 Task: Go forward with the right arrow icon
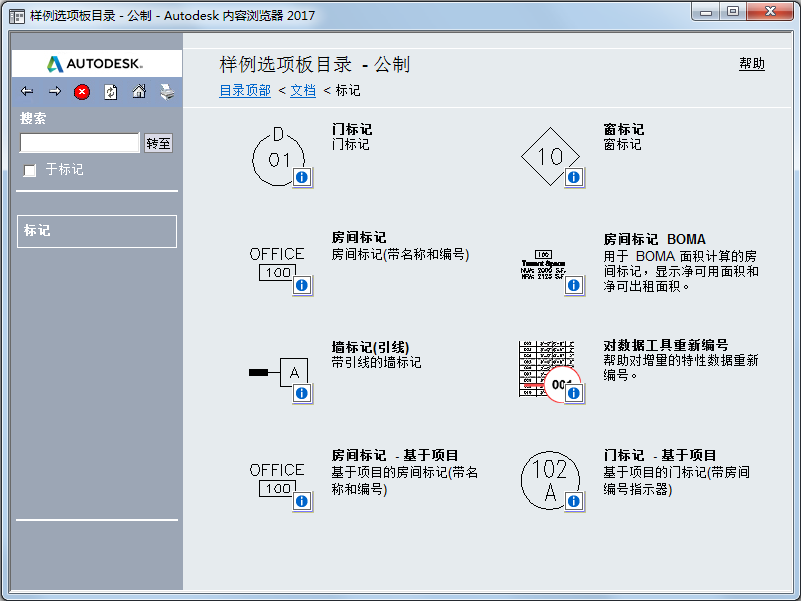(x=55, y=91)
